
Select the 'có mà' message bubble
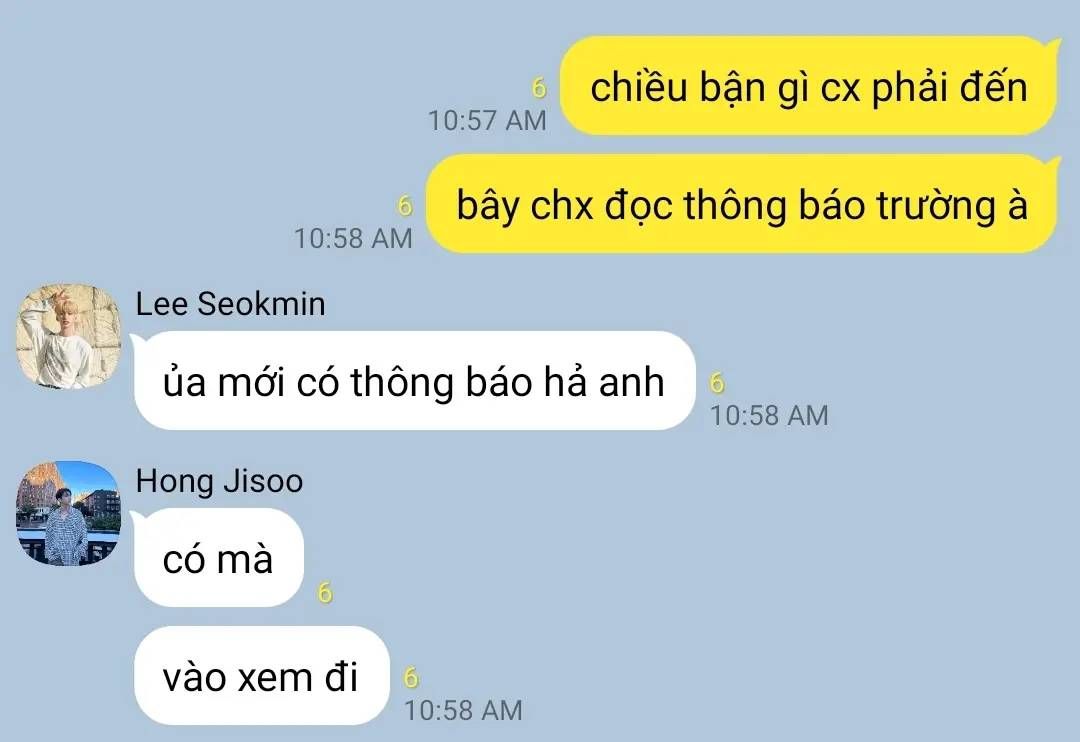tap(218, 558)
